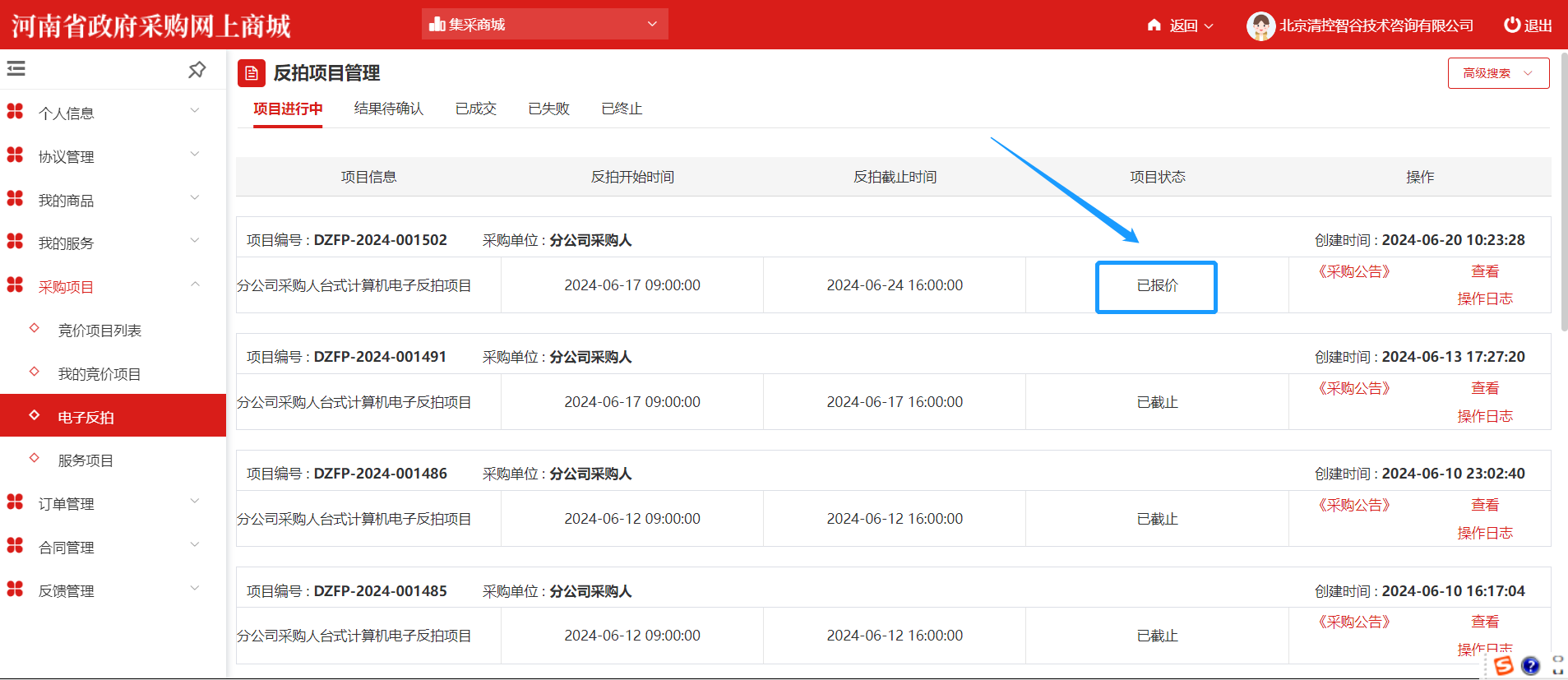The image size is (1568, 680).
Task: Open the 高级搜索 advanced search dropdown
Action: (x=1498, y=73)
